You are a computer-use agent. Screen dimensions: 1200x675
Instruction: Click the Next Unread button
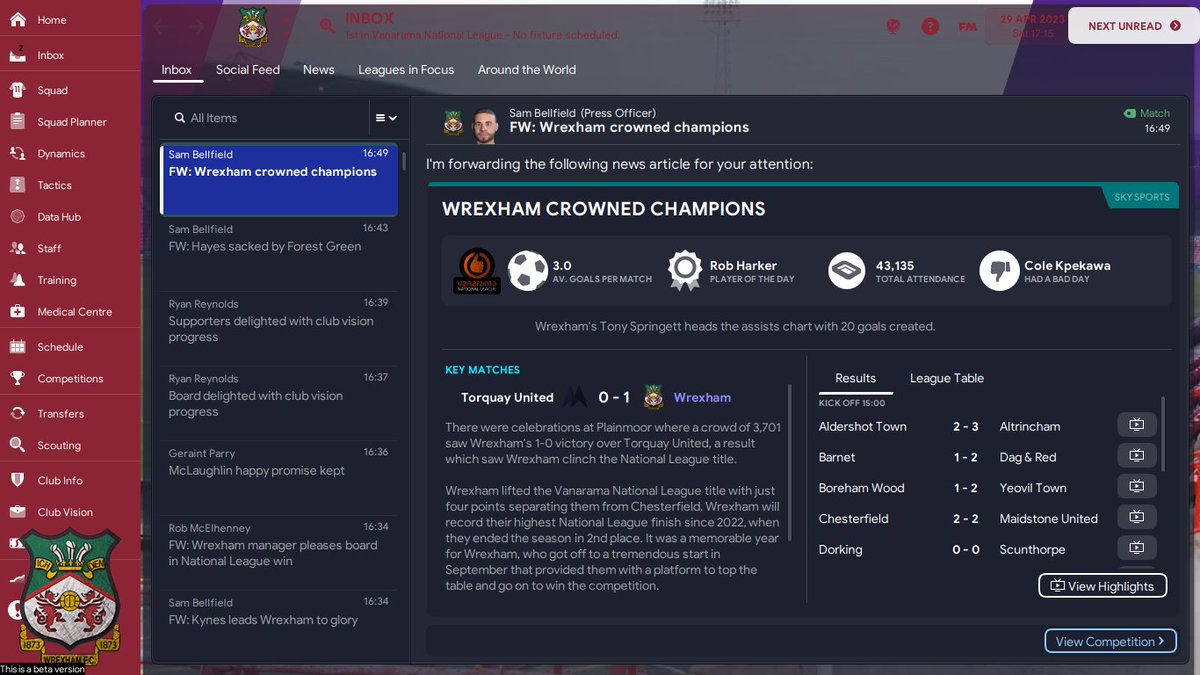tap(1134, 26)
